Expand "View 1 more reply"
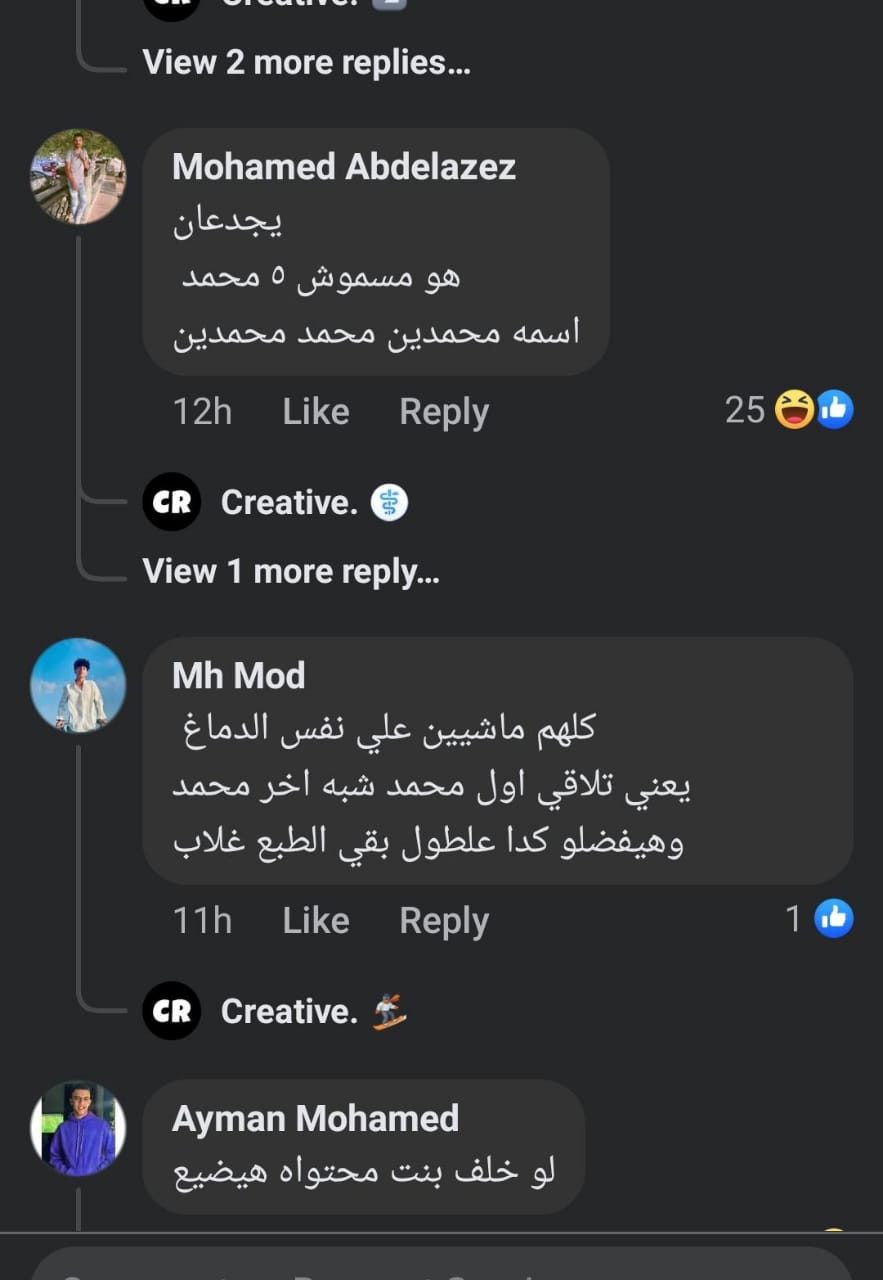 [291, 571]
